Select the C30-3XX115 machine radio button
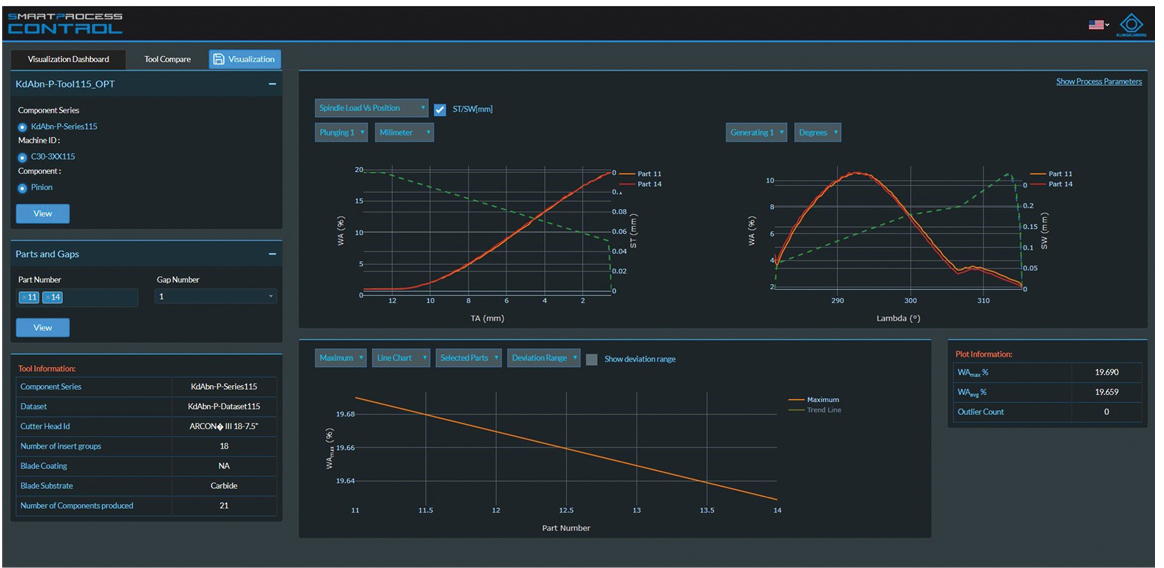This screenshot has height=568, width=1164. [23, 157]
